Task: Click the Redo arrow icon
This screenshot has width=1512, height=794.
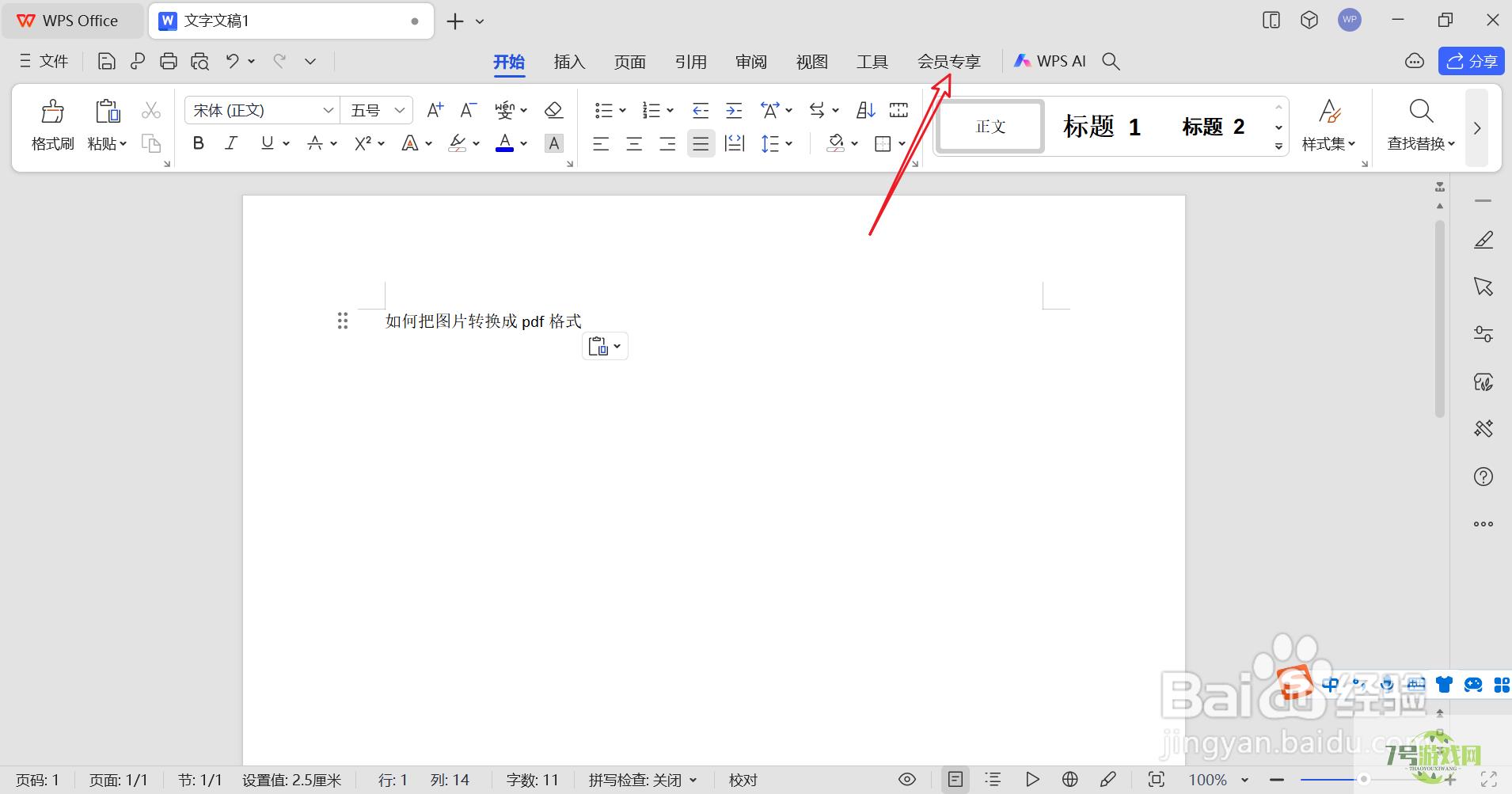Action: 279,61
